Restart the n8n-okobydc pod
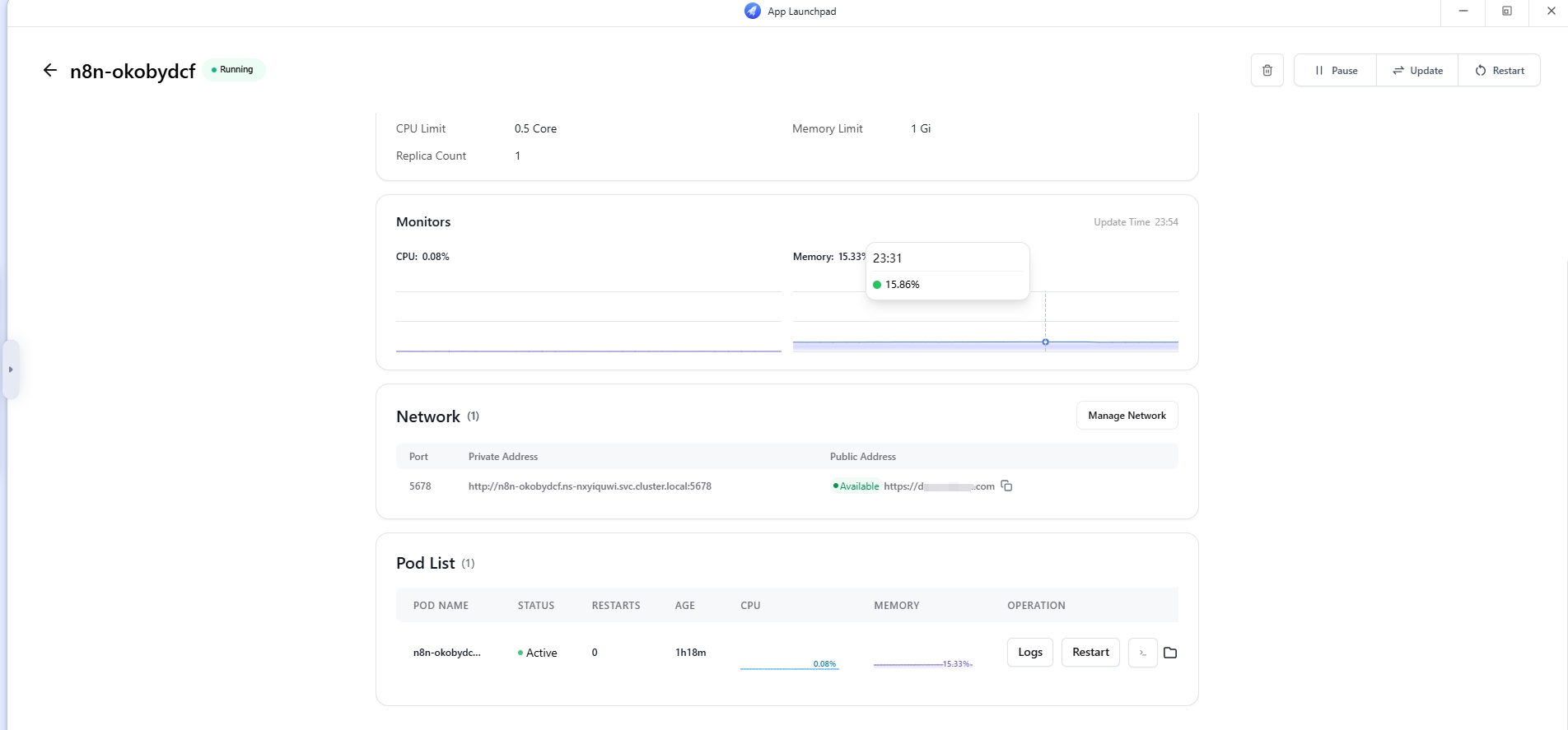The height and width of the screenshot is (730, 1568). [x=1090, y=653]
